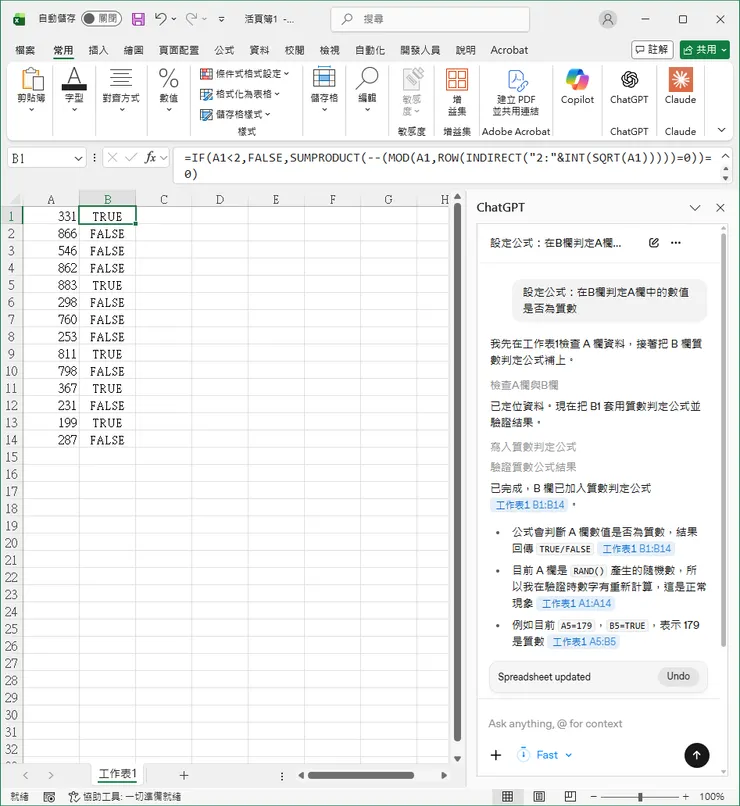Launch the Copilot ribbon icon

coord(577,86)
